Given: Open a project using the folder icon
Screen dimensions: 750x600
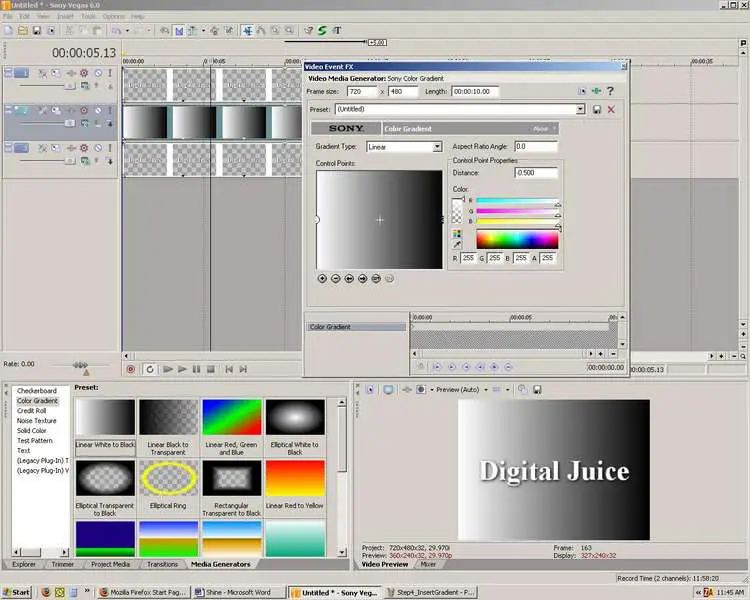Looking at the screenshot, I should [x=22, y=31].
